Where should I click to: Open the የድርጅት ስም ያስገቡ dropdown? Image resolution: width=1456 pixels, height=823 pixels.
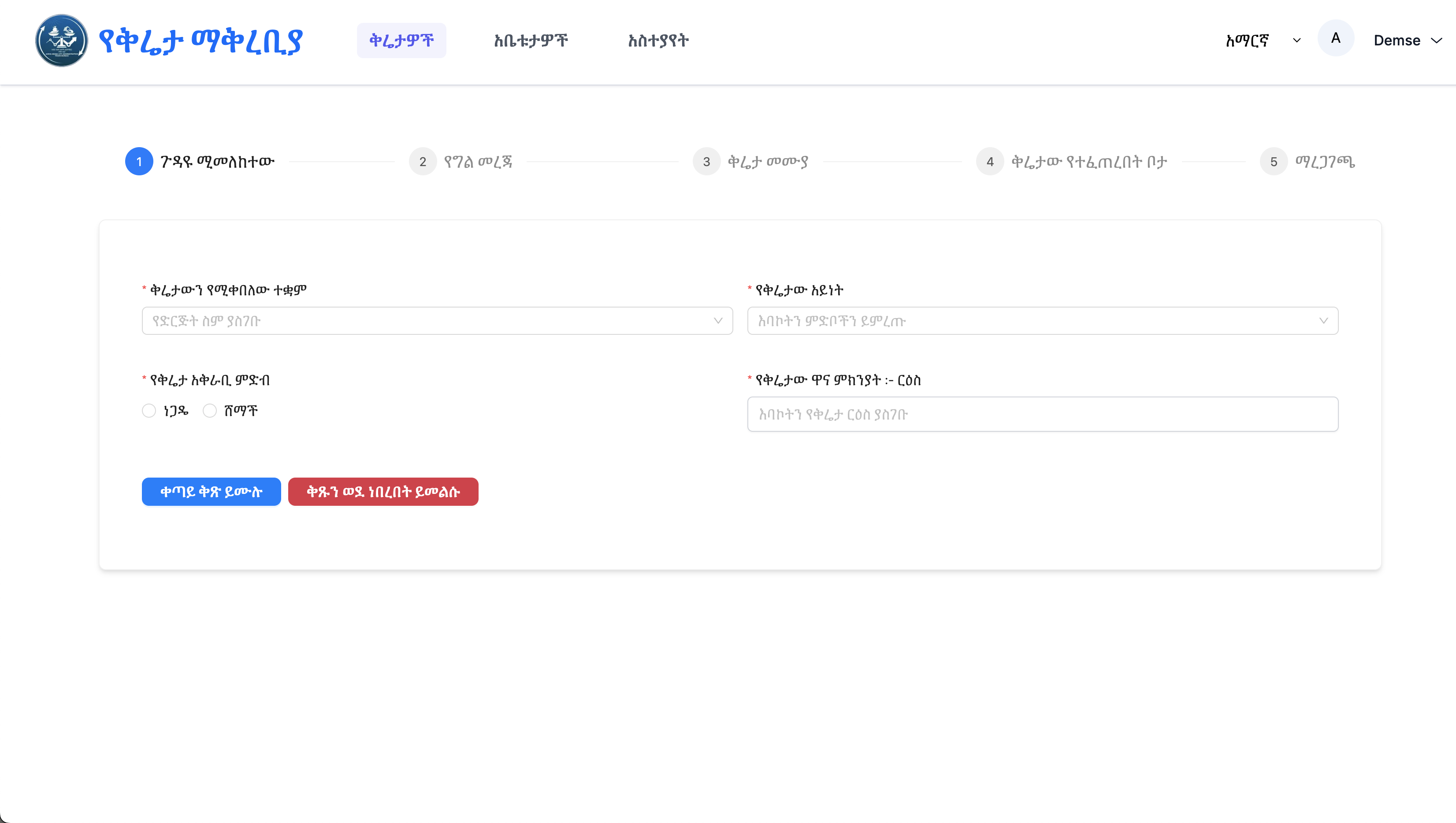[438, 321]
